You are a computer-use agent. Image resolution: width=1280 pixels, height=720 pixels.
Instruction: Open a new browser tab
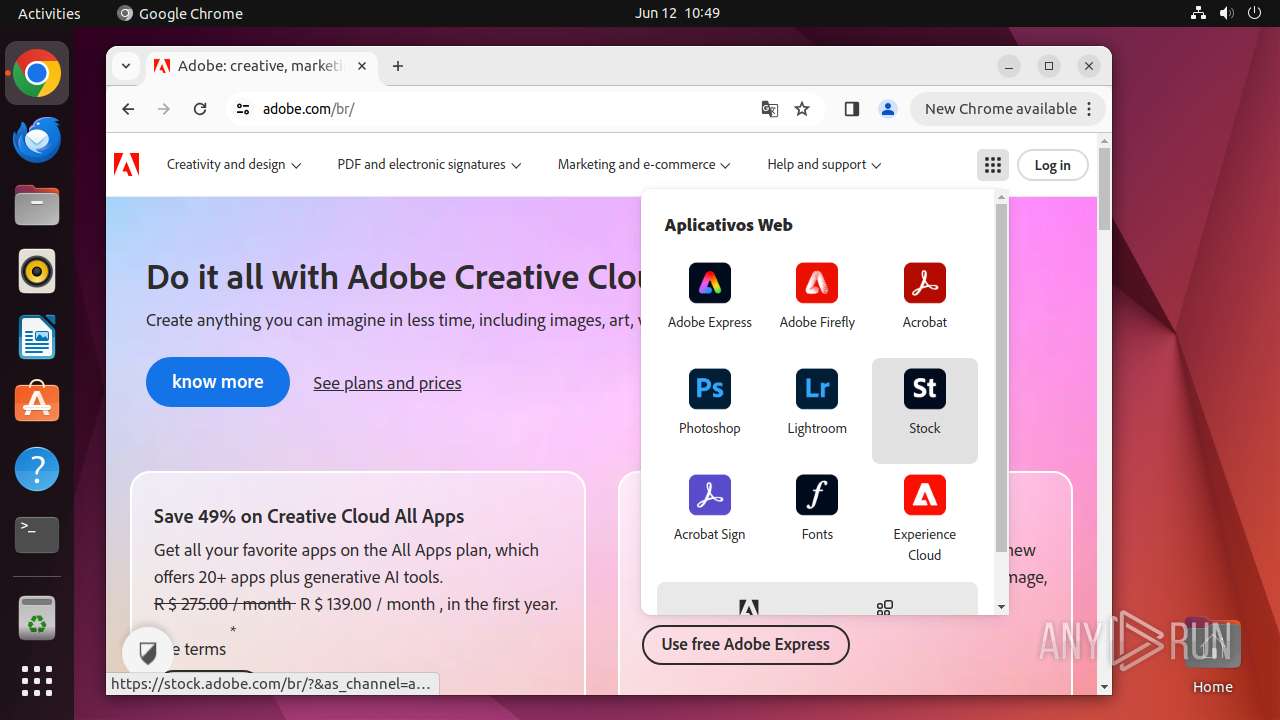(x=398, y=66)
